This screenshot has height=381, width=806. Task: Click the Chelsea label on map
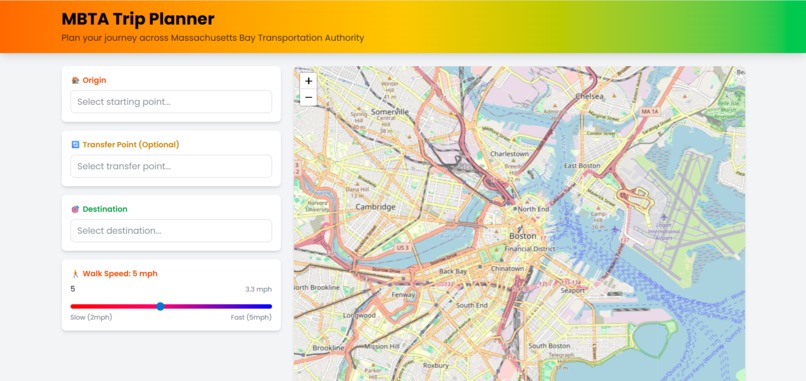(589, 96)
